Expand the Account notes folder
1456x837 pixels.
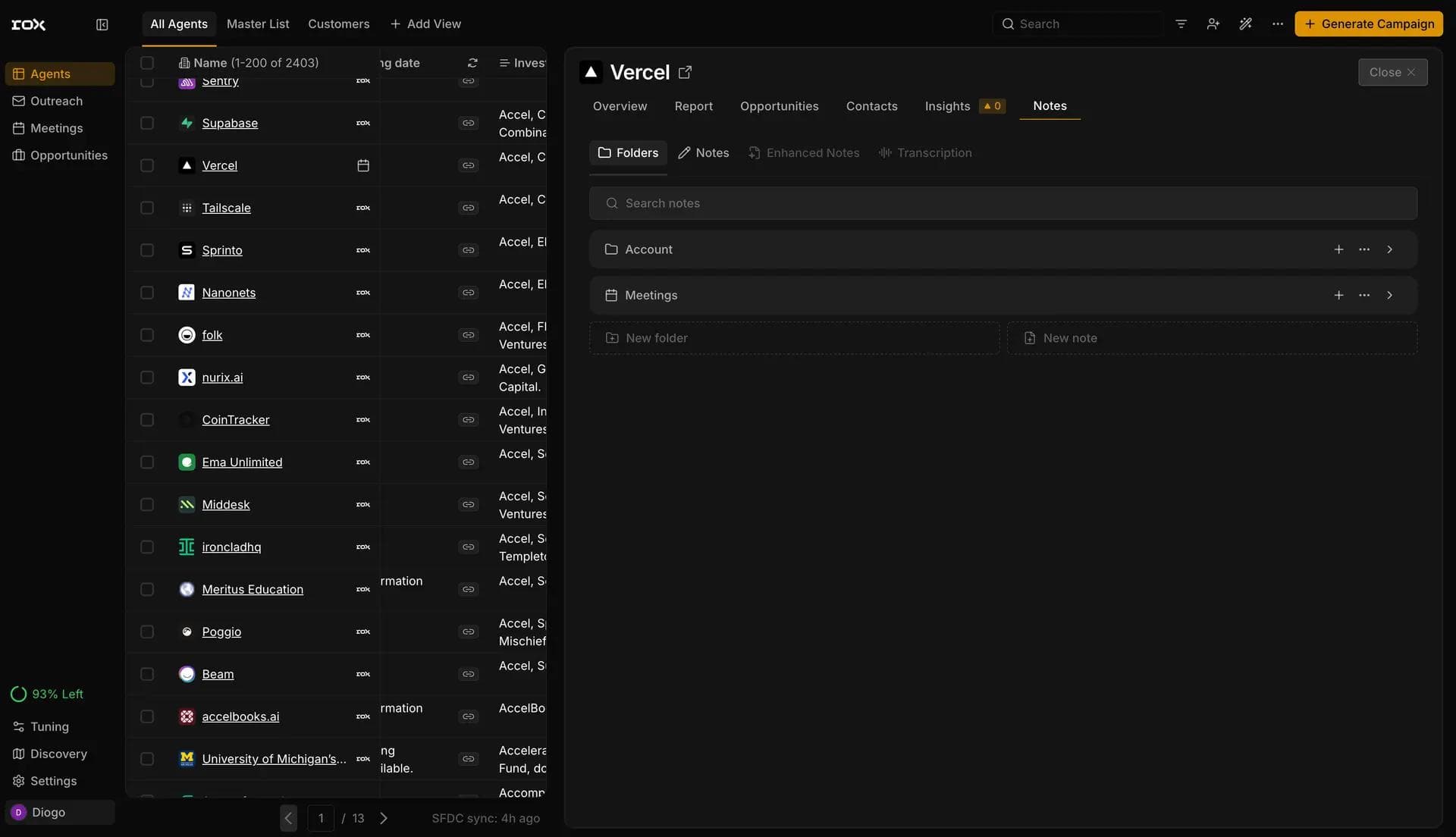(x=1390, y=249)
